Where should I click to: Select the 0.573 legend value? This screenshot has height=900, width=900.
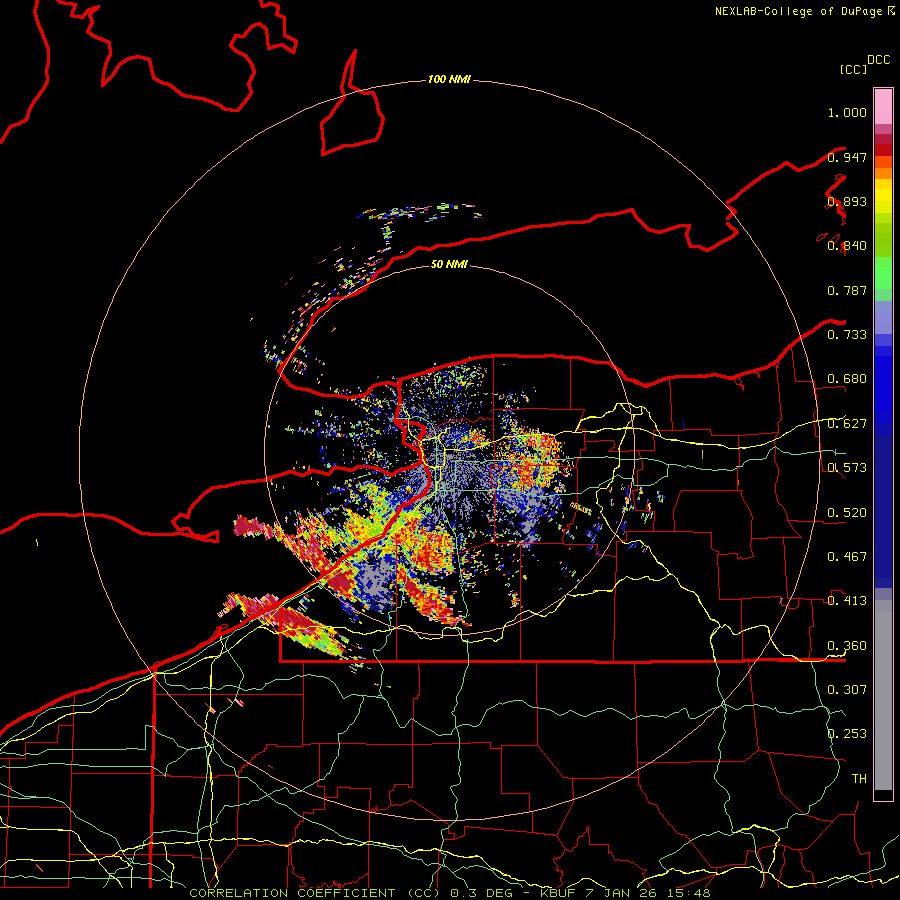click(x=847, y=468)
